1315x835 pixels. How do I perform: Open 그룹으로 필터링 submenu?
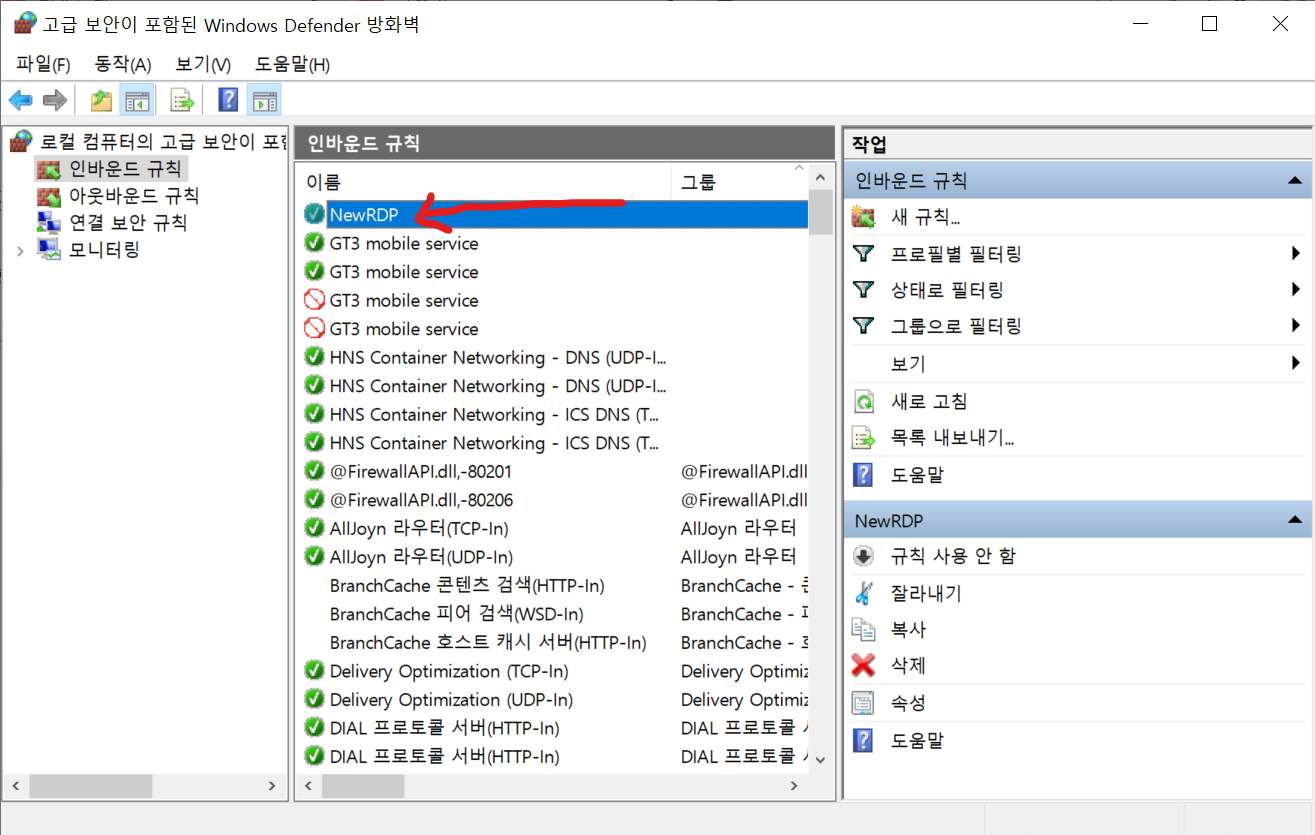point(1075,326)
